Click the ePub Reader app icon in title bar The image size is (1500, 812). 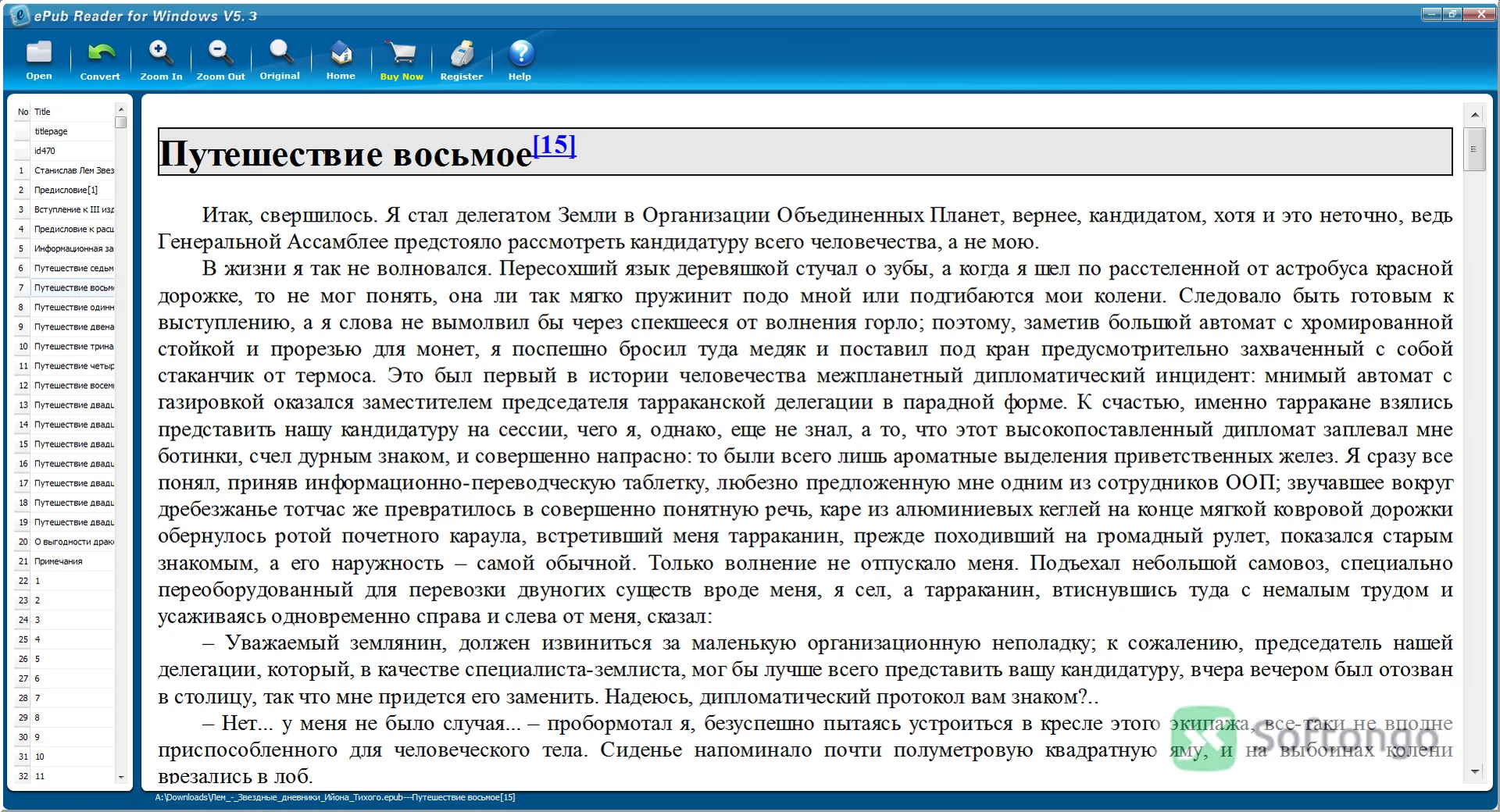click(x=19, y=15)
